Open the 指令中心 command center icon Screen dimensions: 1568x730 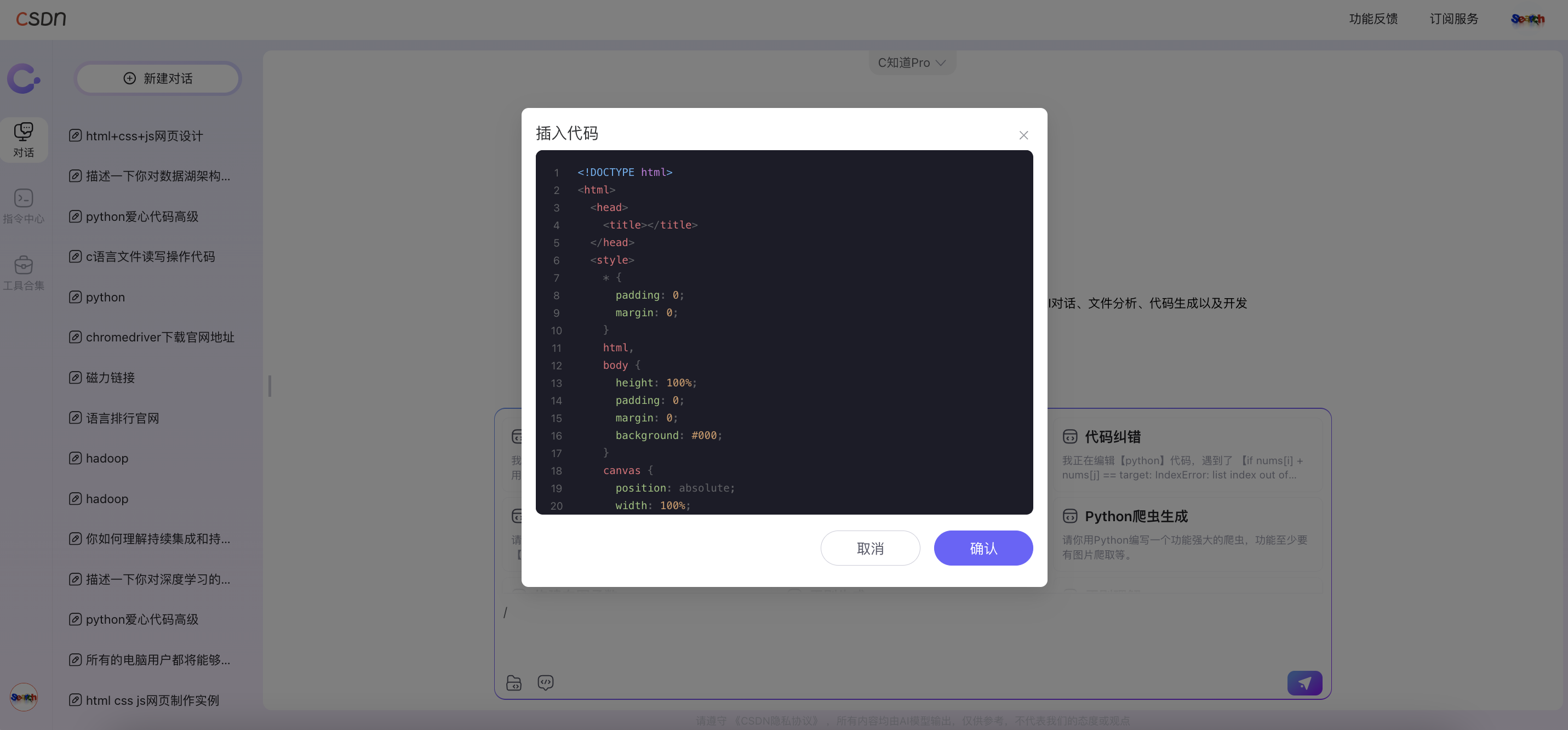(24, 206)
